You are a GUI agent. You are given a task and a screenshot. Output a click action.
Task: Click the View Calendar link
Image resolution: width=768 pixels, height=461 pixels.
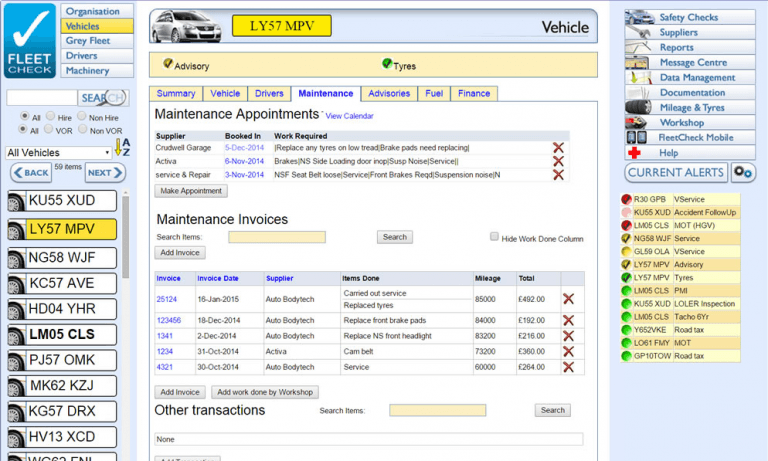coord(349,116)
